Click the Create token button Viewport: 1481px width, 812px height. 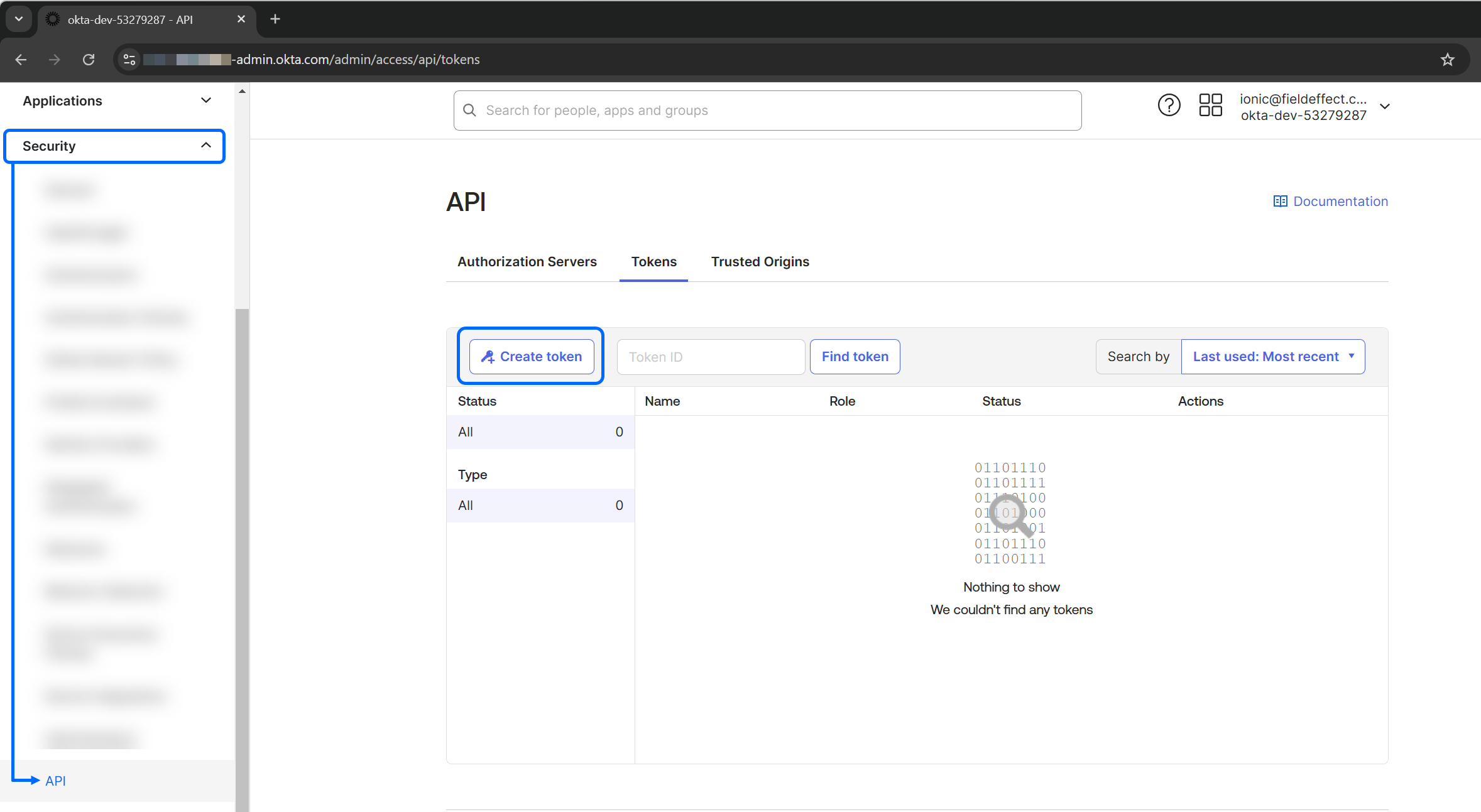(x=532, y=357)
